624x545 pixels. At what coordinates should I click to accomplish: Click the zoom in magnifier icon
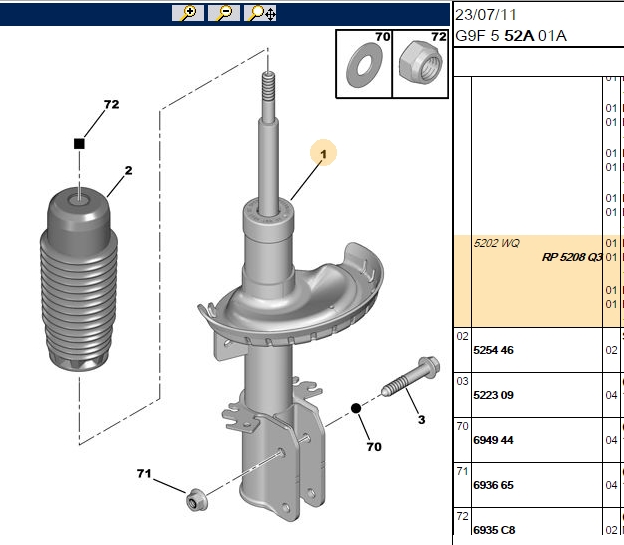[188, 13]
